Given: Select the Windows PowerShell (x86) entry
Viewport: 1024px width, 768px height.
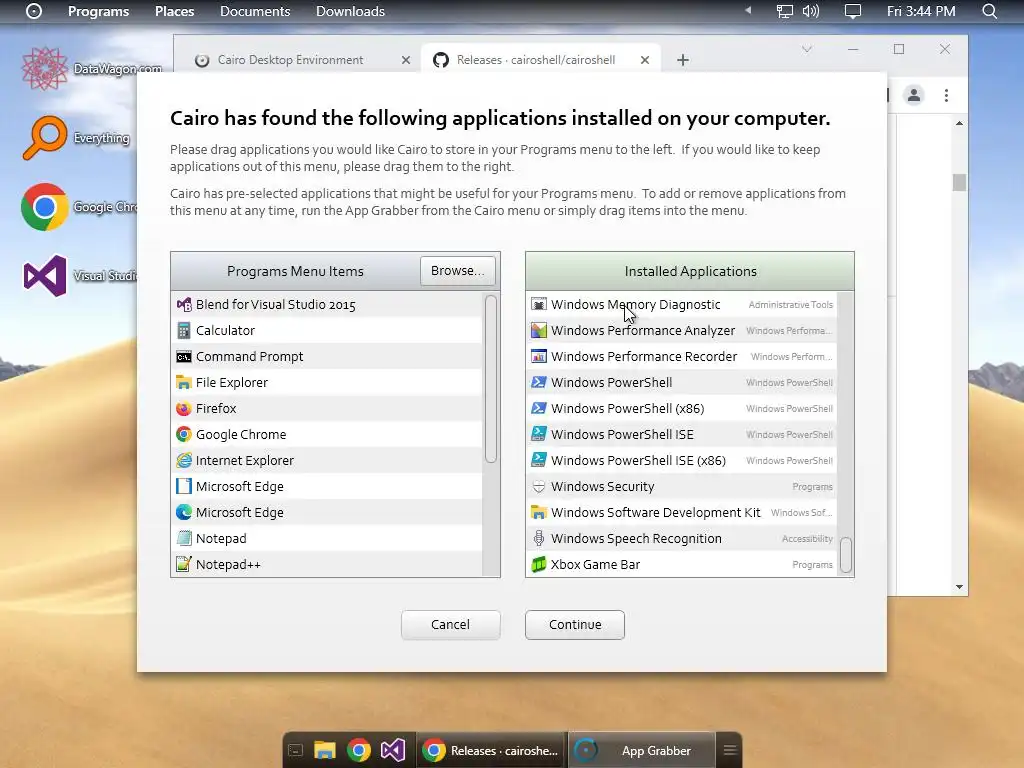Looking at the screenshot, I should 682,409.
